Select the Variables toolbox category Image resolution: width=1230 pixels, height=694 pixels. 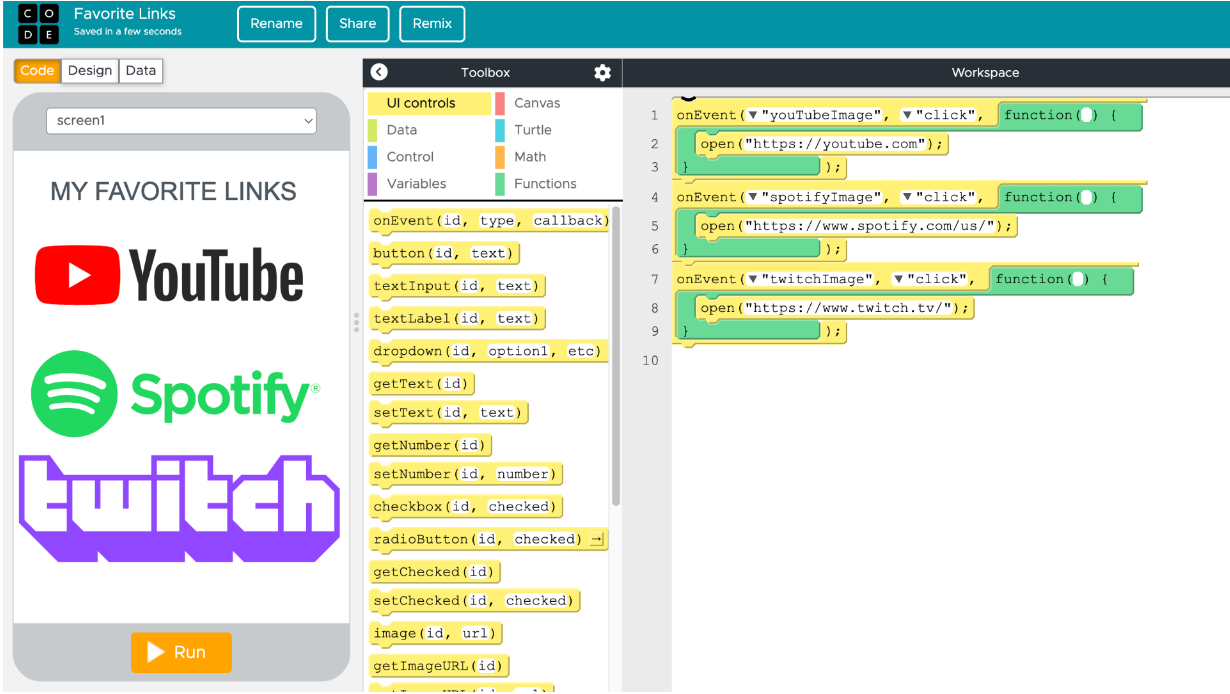coord(429,184)
